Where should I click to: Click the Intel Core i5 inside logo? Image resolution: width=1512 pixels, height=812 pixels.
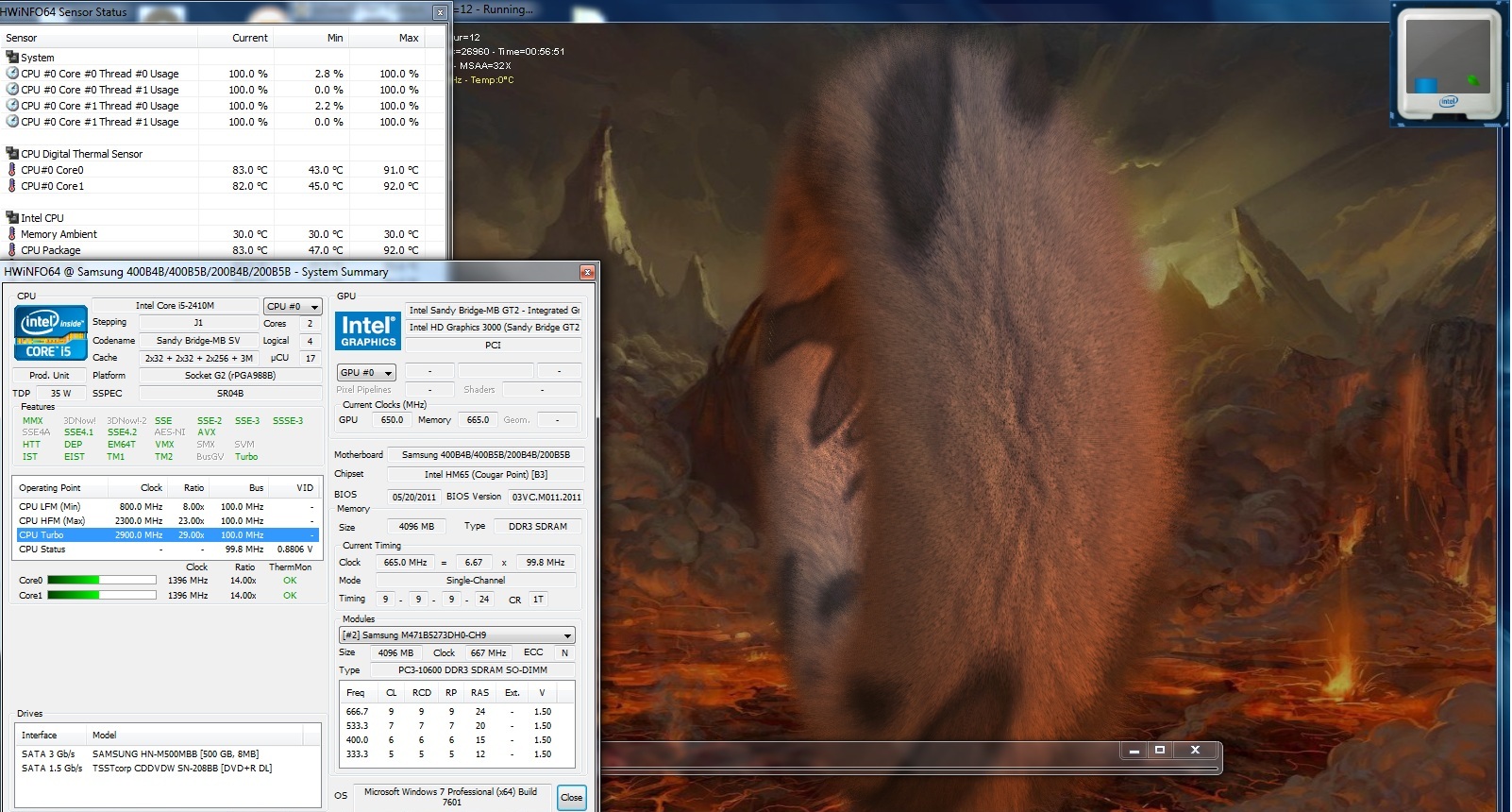[x=51, y=333]
